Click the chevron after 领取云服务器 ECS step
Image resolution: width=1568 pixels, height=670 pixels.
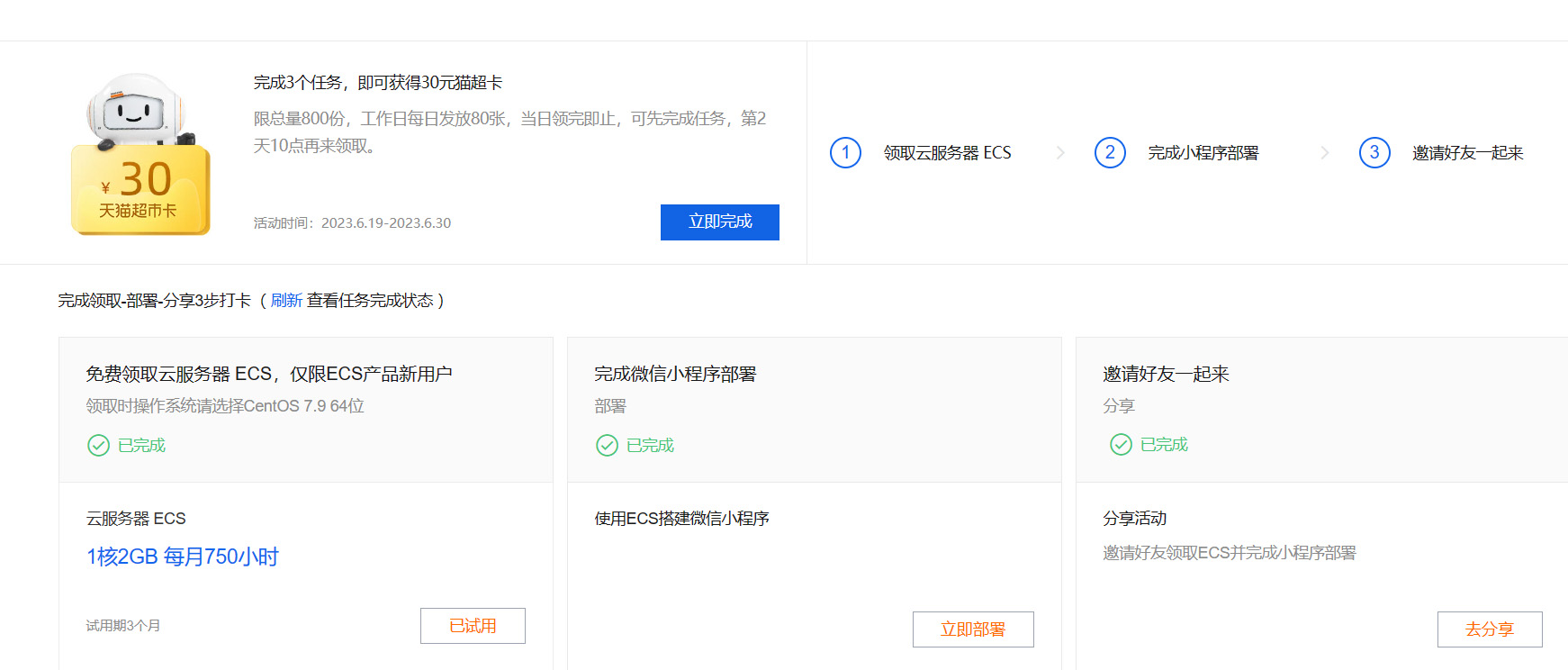point(1060,153)
